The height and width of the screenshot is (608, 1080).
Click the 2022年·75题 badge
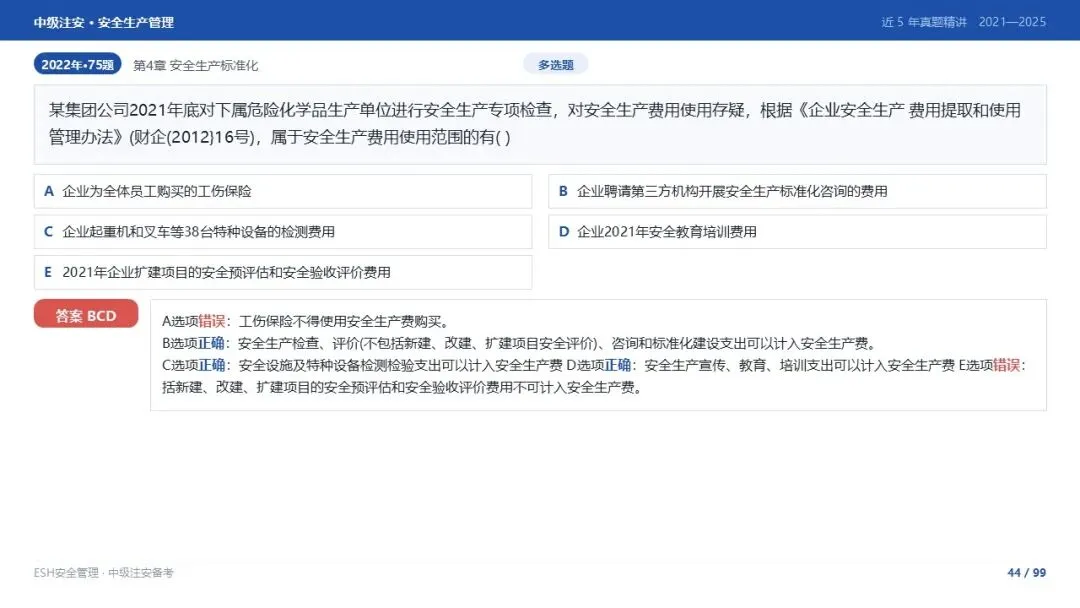click(77, 65)
